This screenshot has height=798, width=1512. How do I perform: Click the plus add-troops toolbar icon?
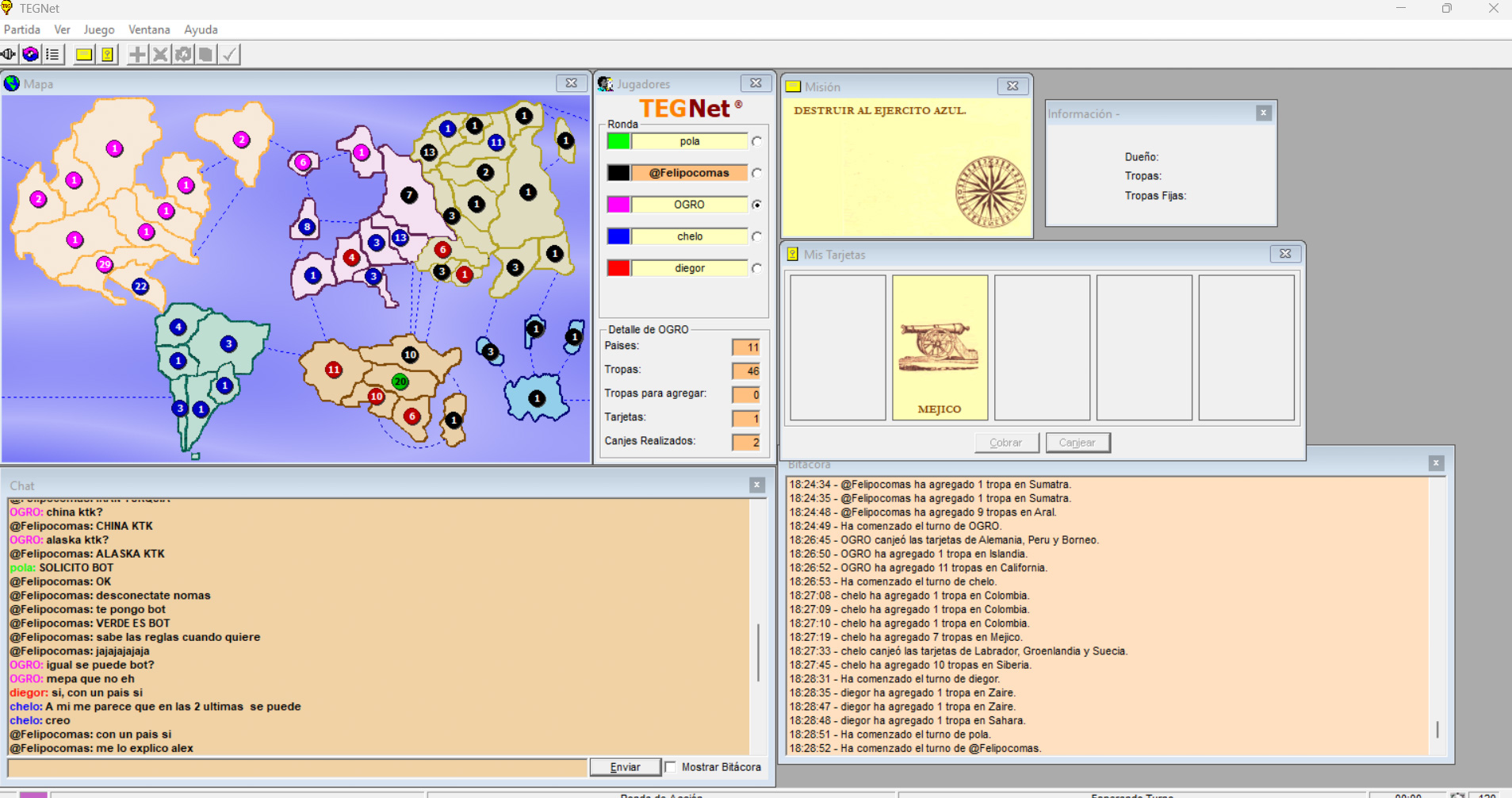click(137, 54)
